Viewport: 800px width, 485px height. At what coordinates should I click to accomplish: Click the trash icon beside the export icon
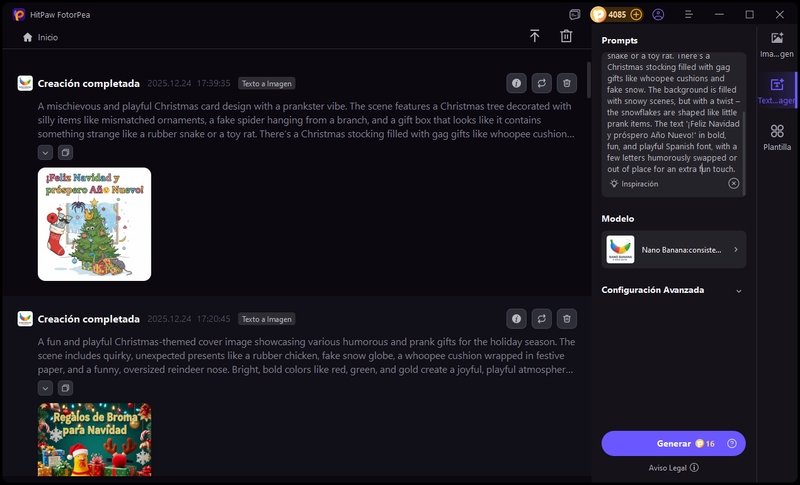click(x=566, y=36)
